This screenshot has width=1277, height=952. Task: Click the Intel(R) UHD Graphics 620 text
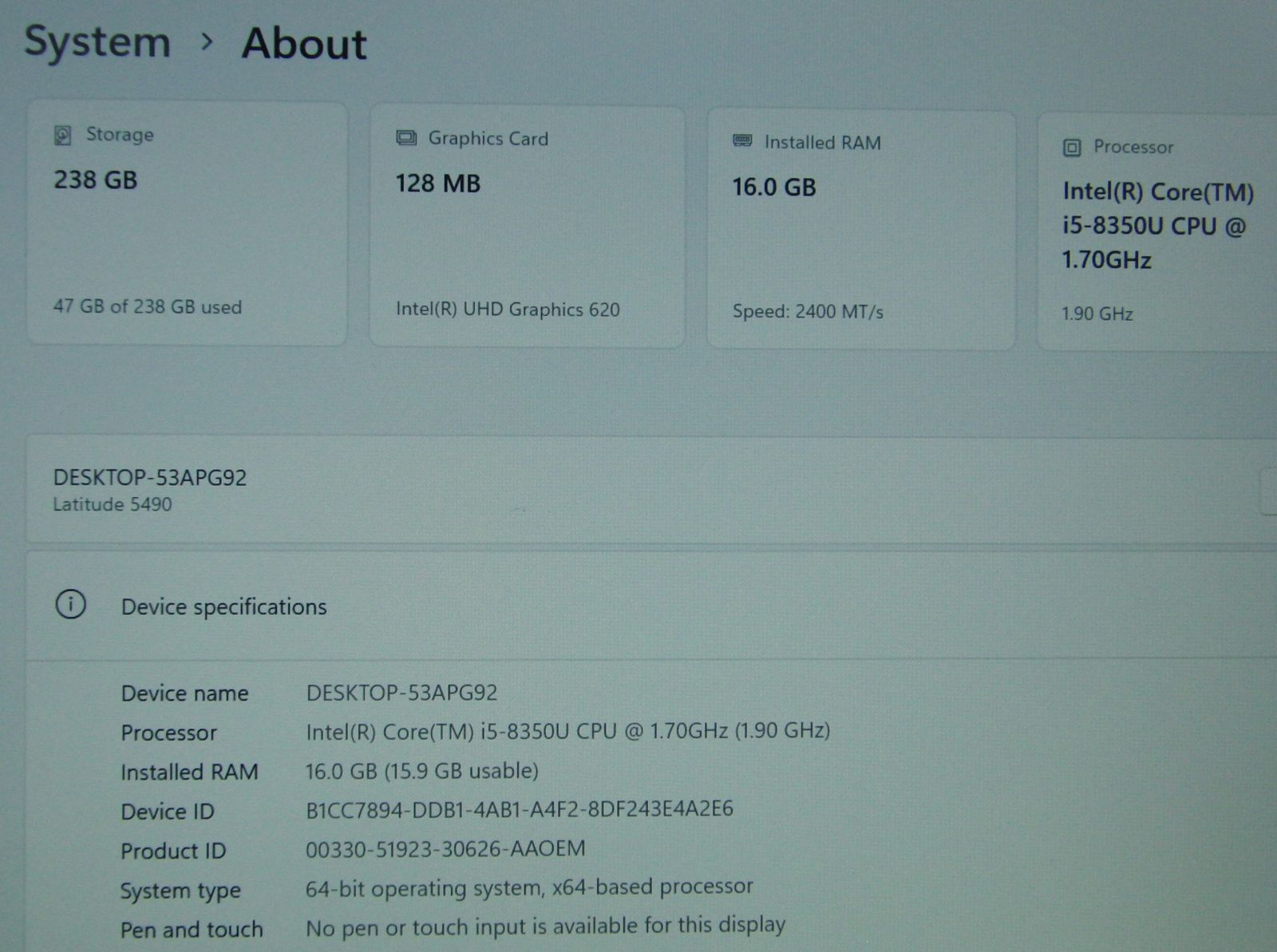(508, 310)
